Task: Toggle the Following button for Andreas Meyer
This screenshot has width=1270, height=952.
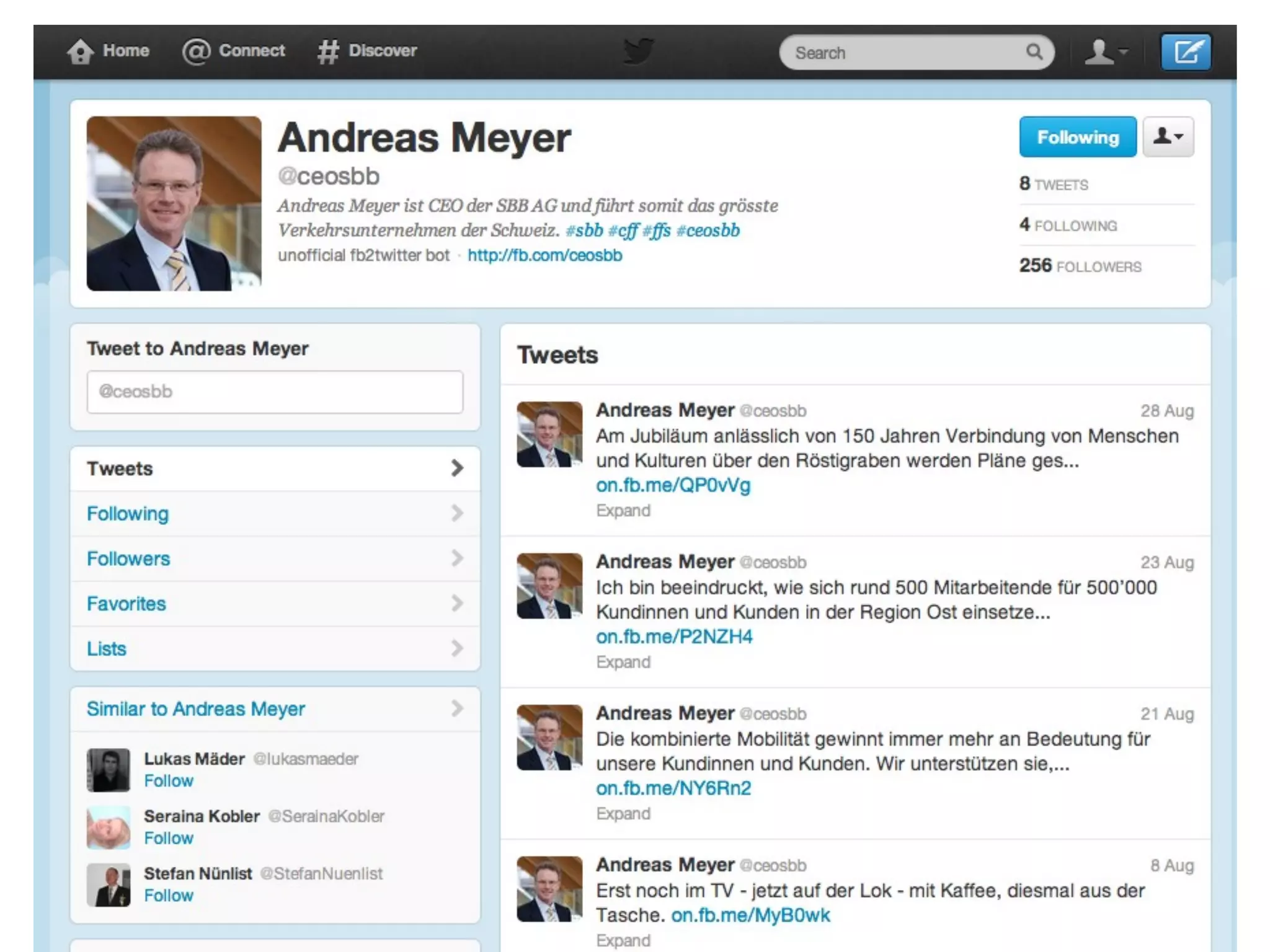Action: (x=1077, y=137)
